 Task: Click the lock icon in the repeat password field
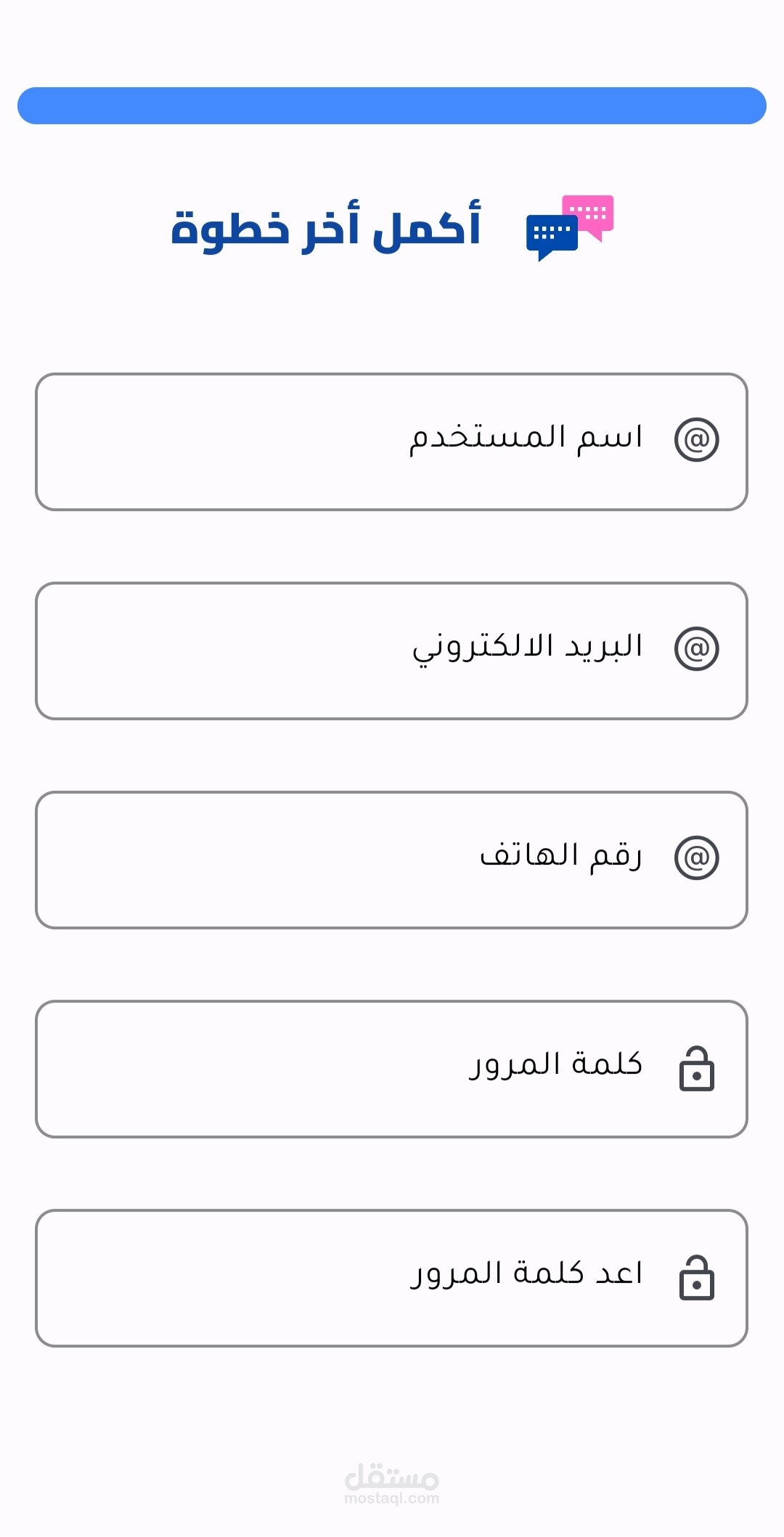click(696, 1278)
